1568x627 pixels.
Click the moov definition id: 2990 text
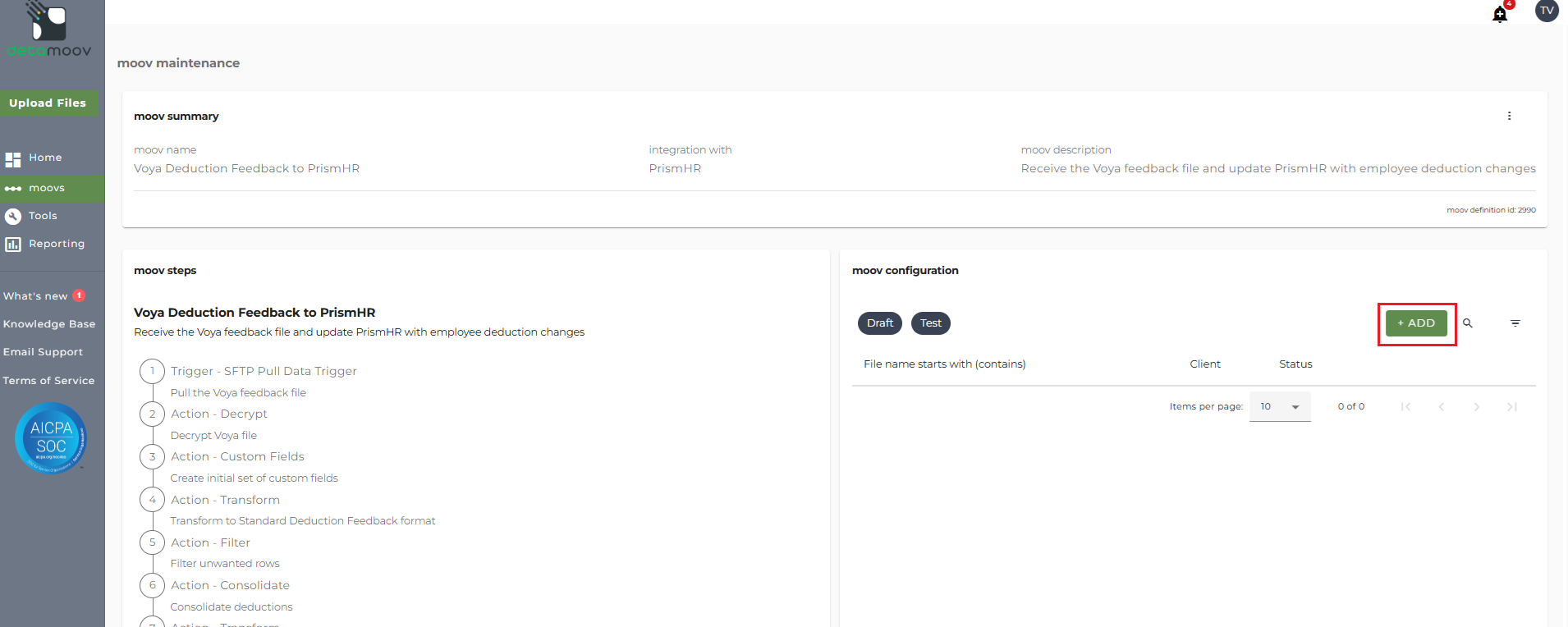click(x=1491, y=210)
